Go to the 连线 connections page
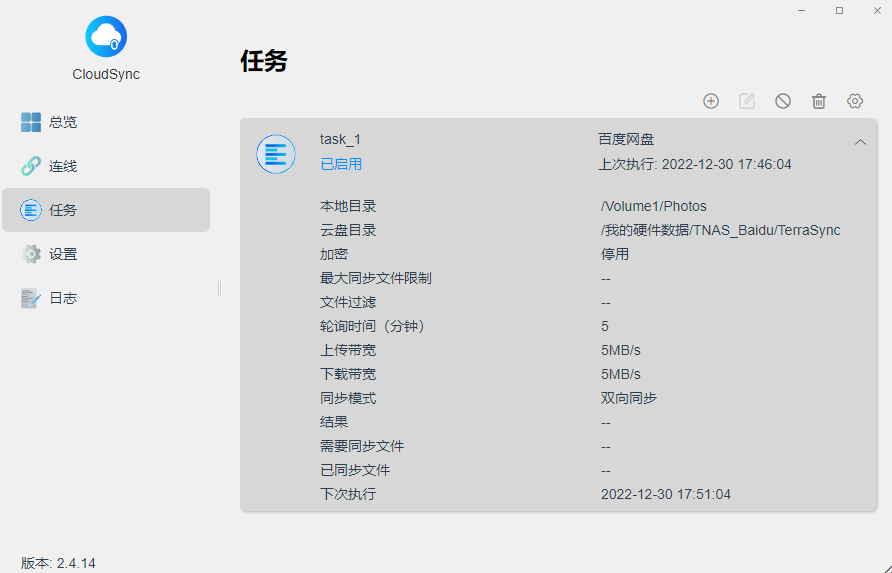Image resolution: width=892 pixels, height=573 pixels. [x=62, y=166]
